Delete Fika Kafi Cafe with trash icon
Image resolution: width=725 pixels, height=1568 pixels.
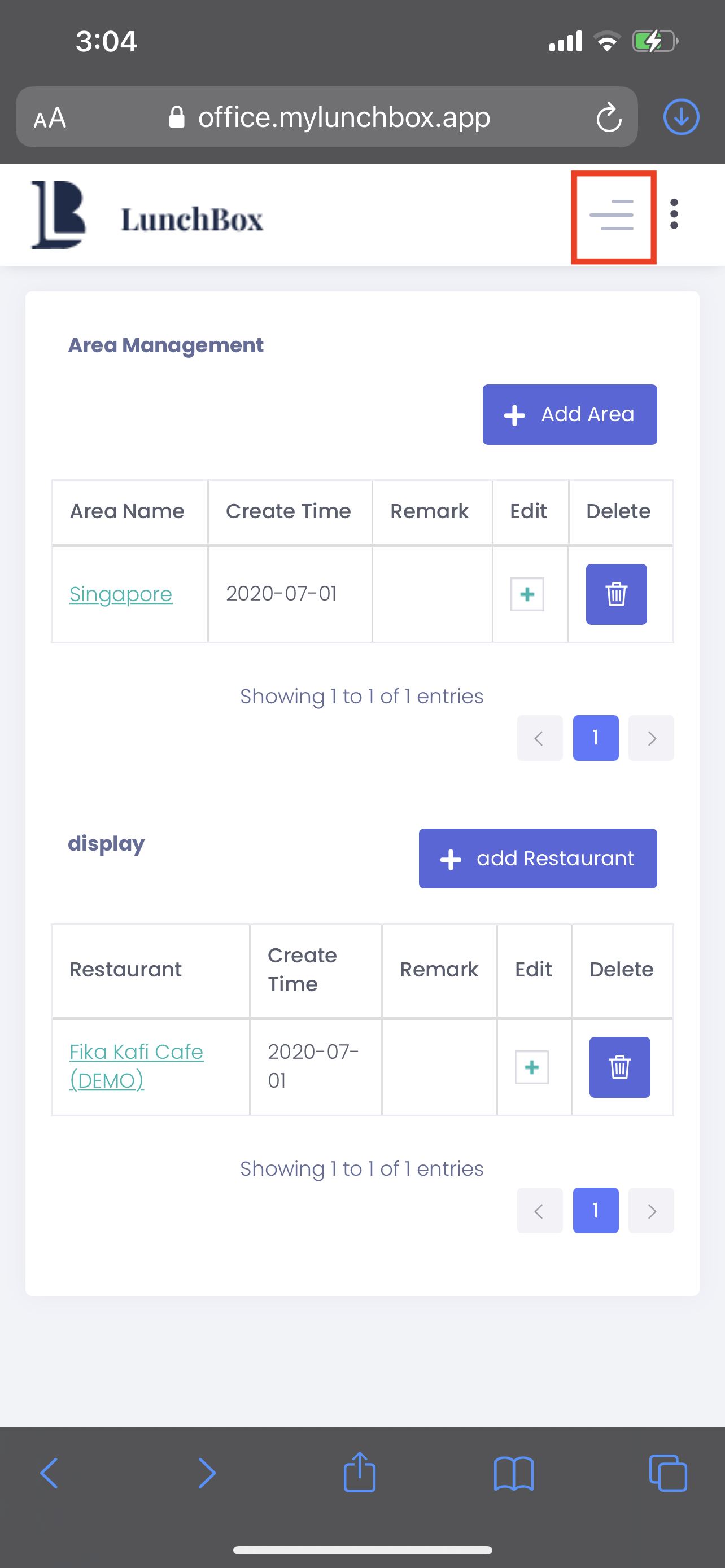point(619,1067)
